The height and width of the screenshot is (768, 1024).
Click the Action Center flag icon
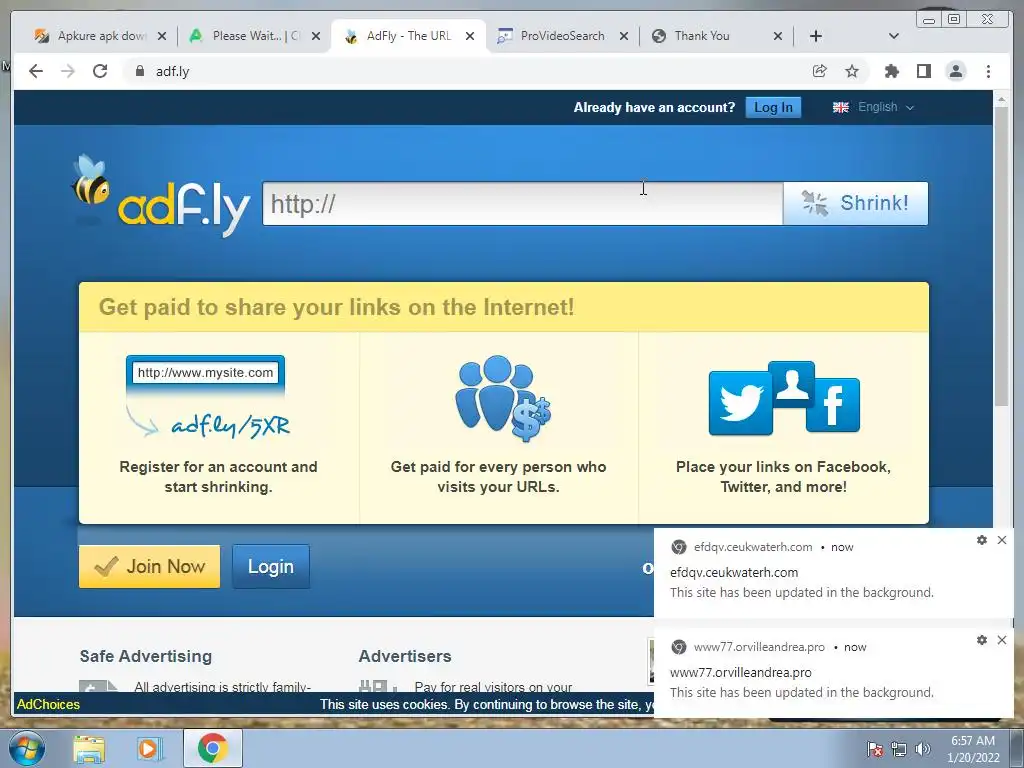point(875,749)
